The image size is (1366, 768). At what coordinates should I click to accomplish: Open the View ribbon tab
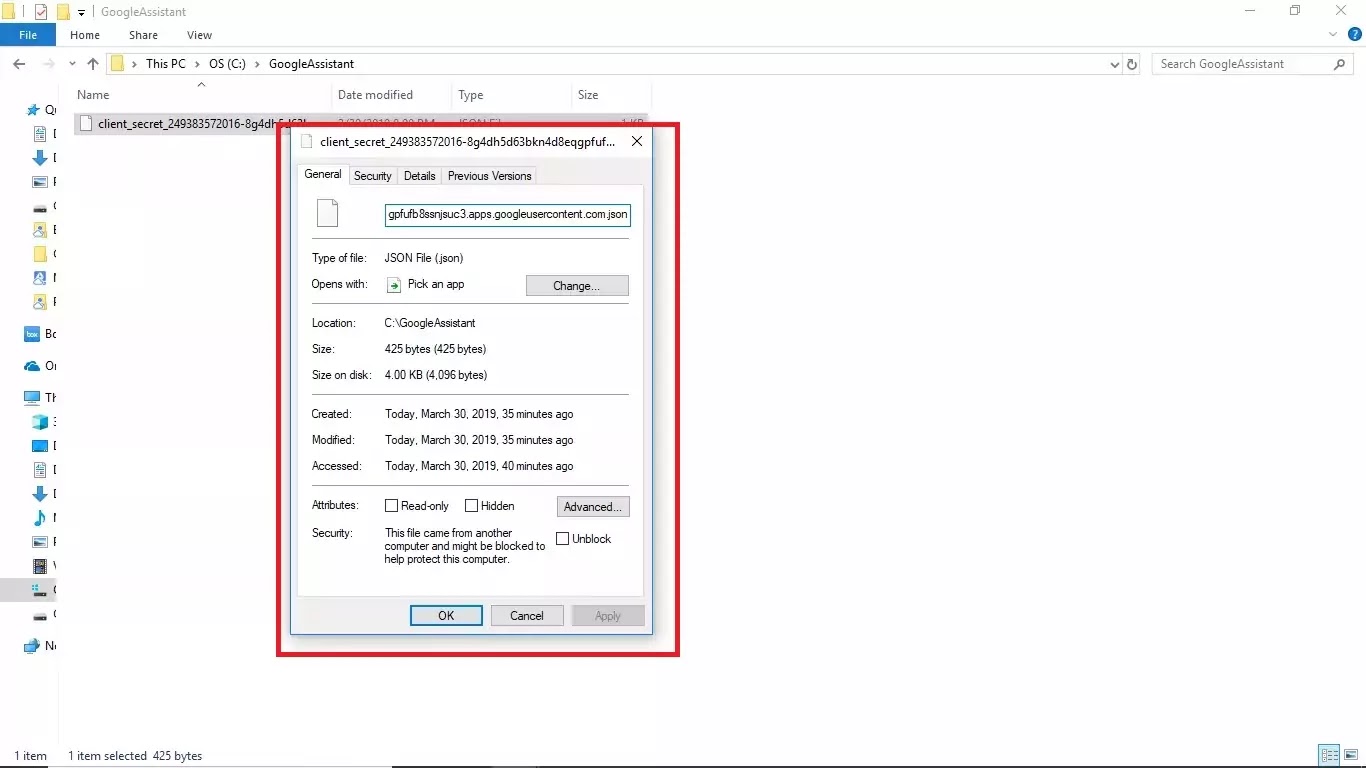[199, 35]
